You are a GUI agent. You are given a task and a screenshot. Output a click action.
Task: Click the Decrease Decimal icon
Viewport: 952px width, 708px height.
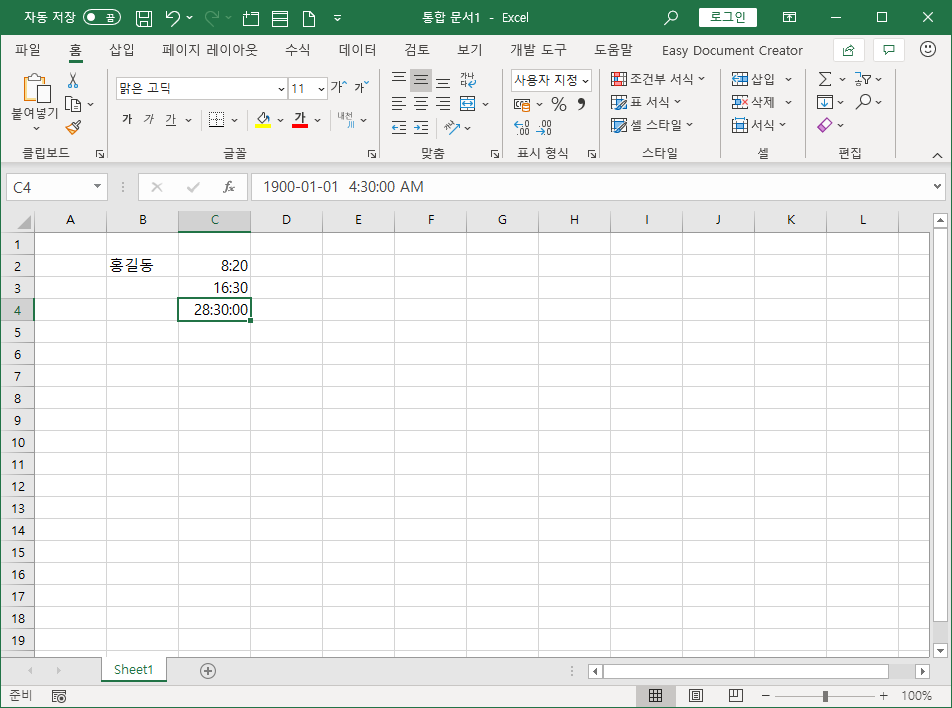click(544, 128)
